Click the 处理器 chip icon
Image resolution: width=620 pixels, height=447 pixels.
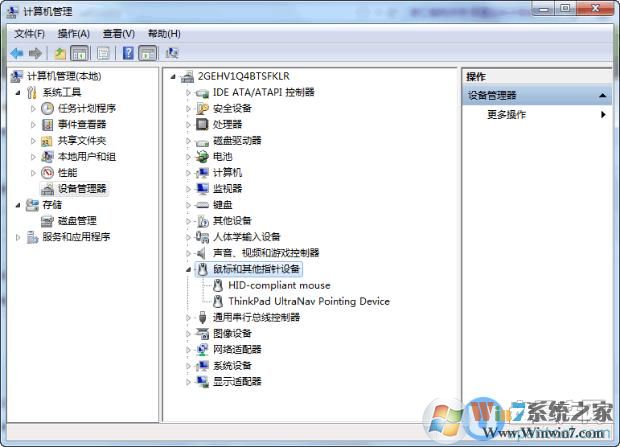202,125
